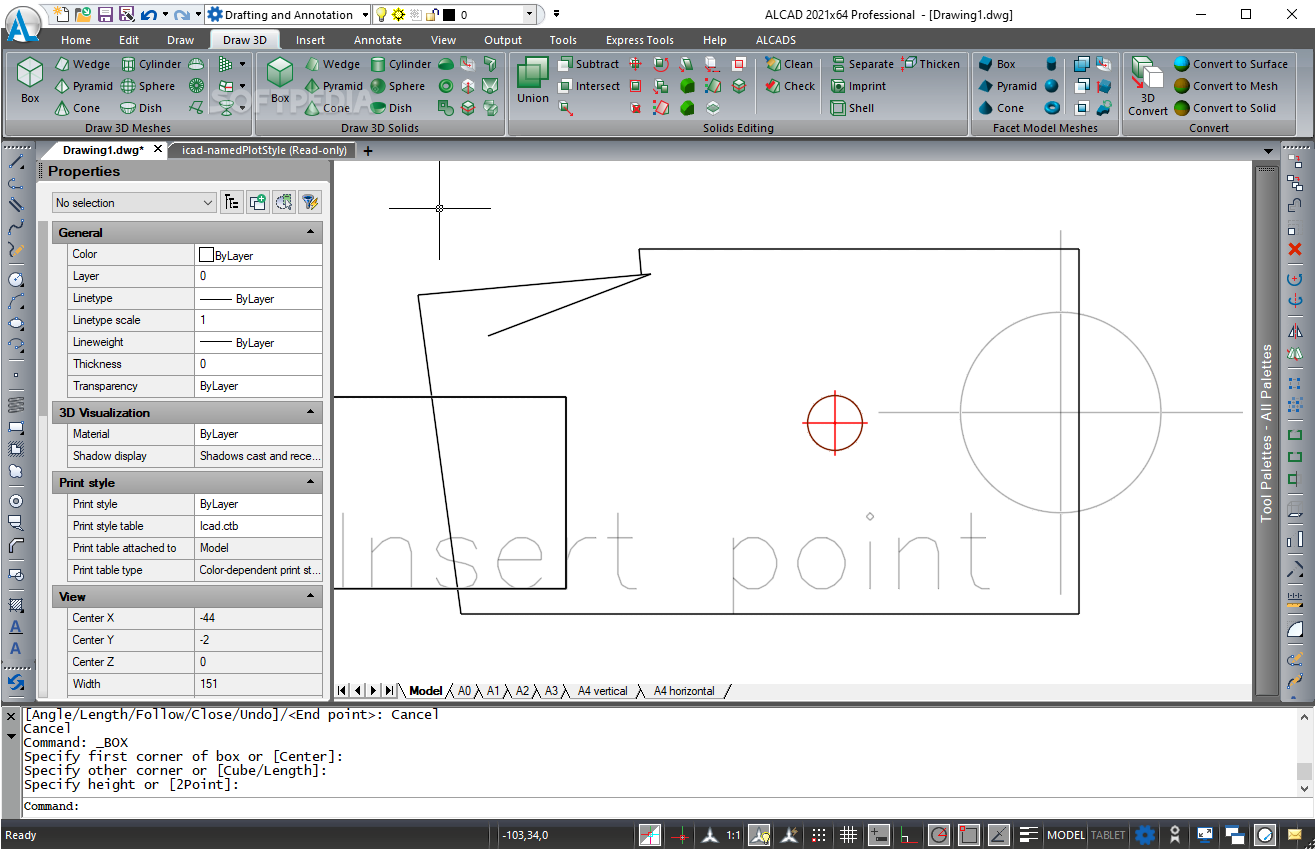This screenshot has height=850, width=1316.
Task: Open the blue gear settings icon in status bar
Action: tap(1144, 835)
